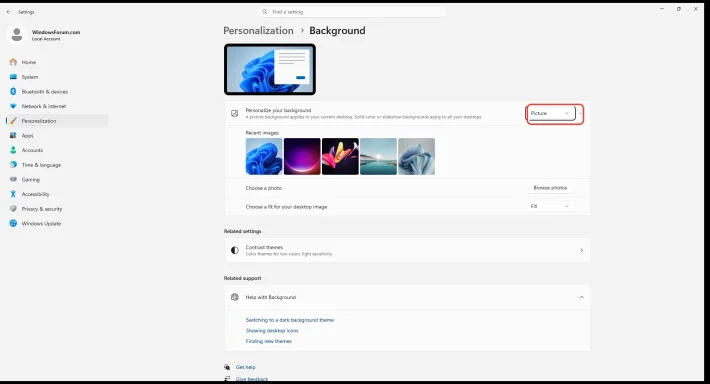Select the purple glow wallpaper thumbnail
Screen dimensions: 710x384
pos(302,156)
